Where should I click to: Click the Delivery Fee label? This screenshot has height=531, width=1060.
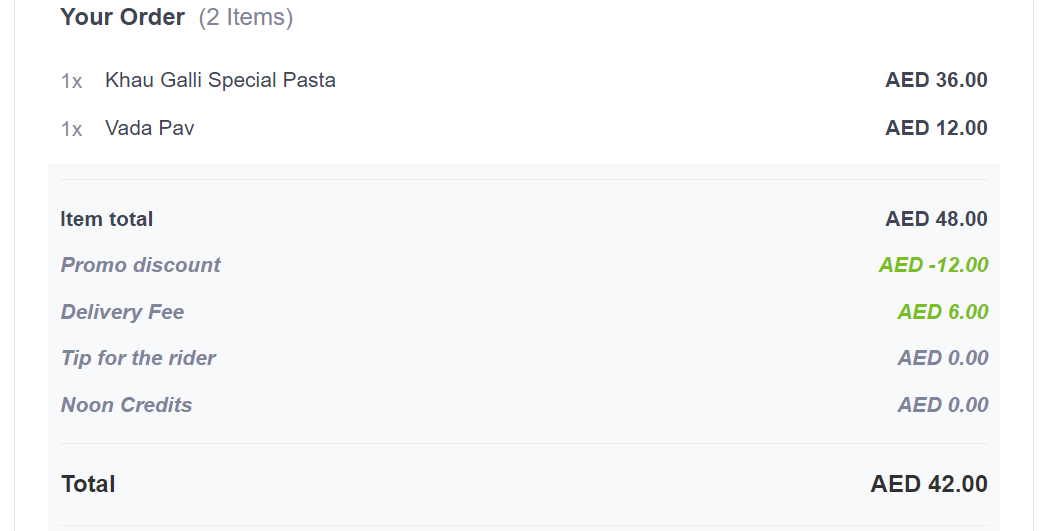pos(122,312)
